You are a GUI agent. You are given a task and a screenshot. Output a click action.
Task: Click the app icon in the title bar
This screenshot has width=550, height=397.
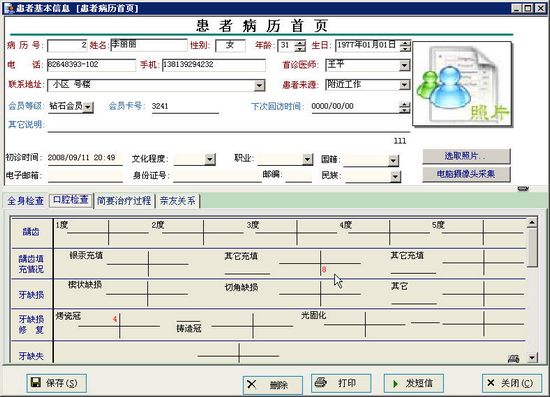pyautogui.click(x=8, y=8)
